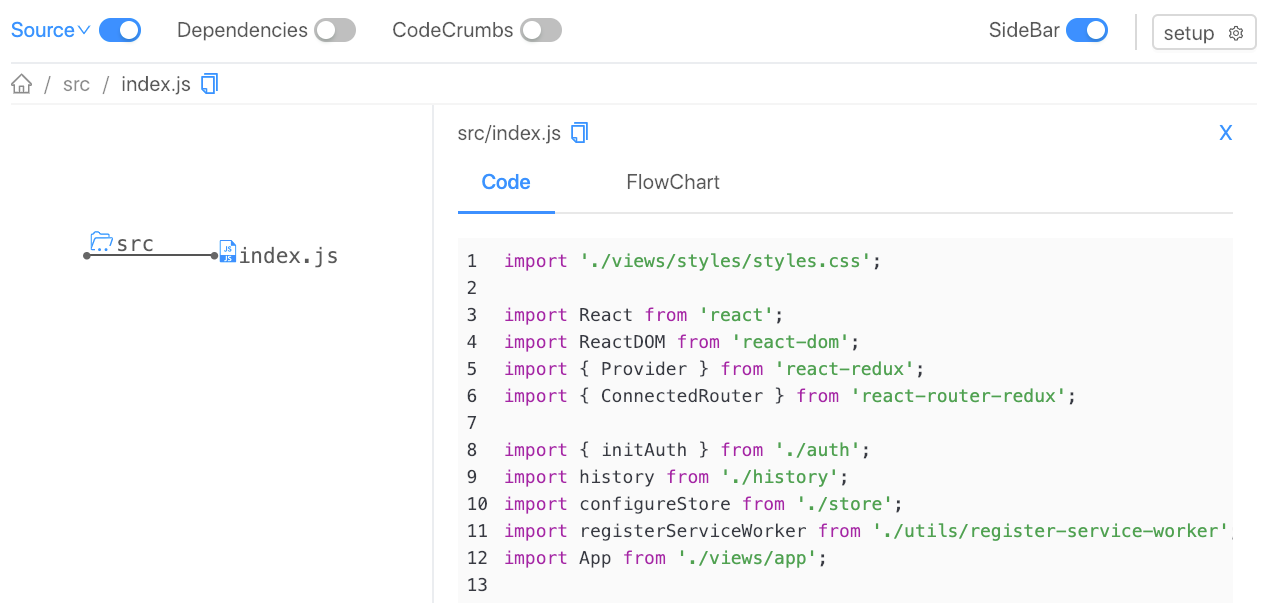
Task: Click the home icon in the breadcrumb
Action: [x=21, y=83]
